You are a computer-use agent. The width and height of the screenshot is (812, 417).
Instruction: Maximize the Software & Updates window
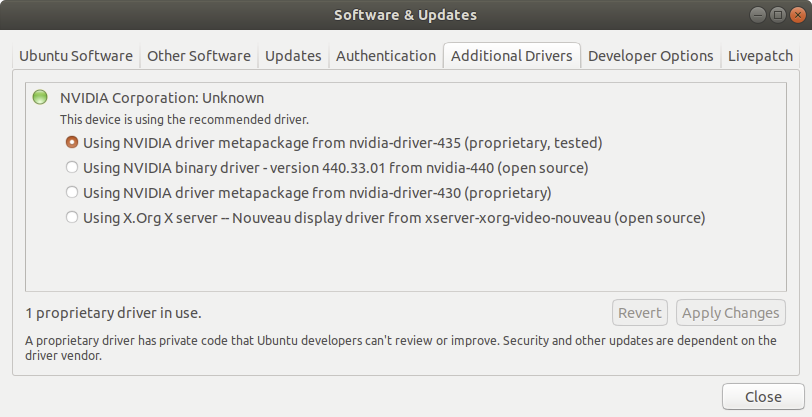778,15
